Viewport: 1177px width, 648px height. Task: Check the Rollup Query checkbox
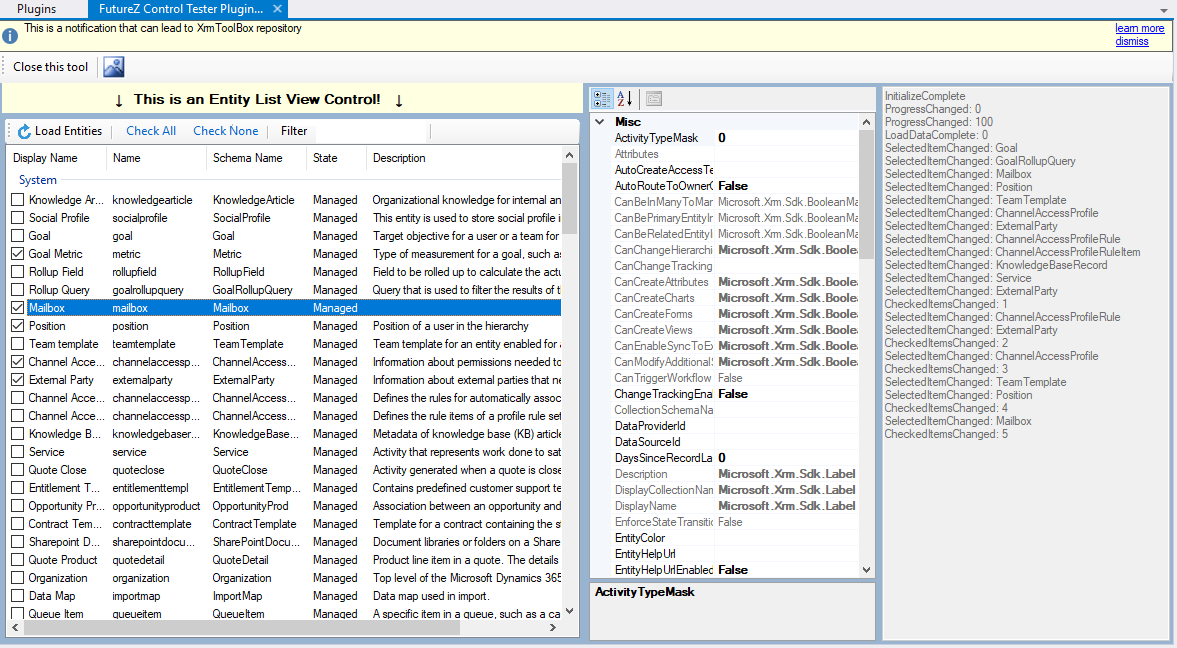(x=18, y=290)
